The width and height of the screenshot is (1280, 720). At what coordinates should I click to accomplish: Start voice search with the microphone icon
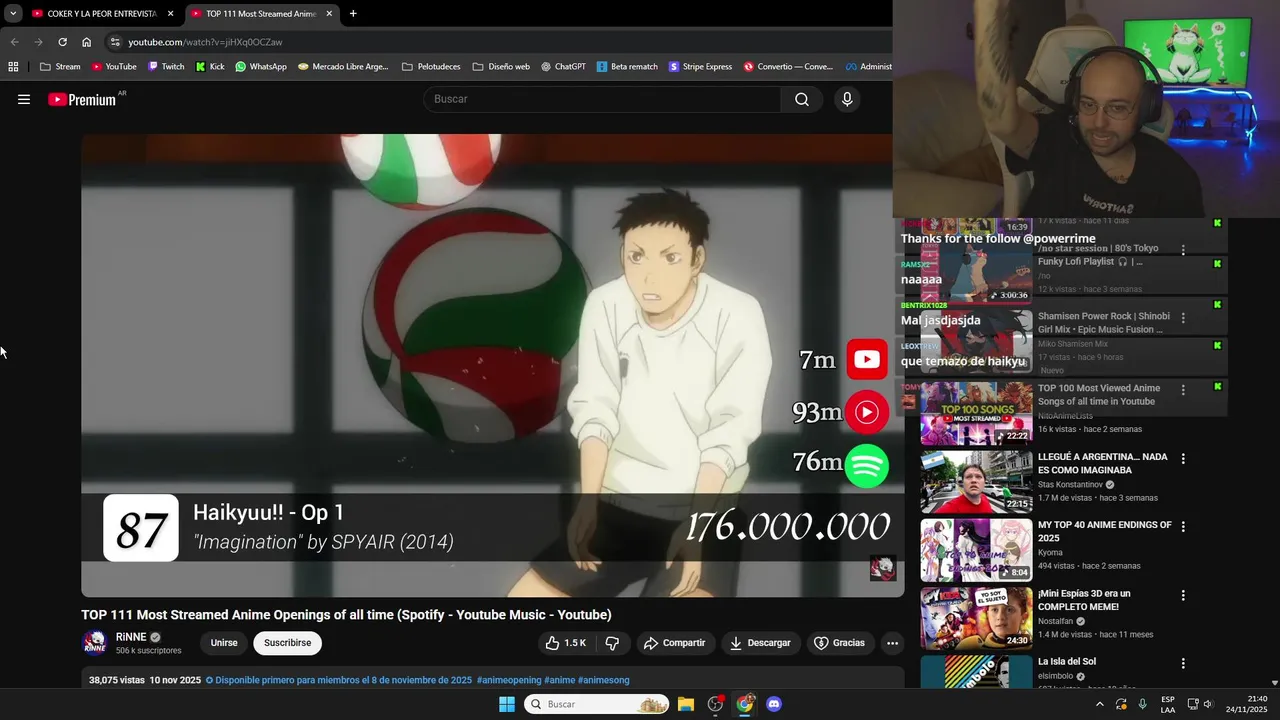pyautogui.click(x=847, y=99)
